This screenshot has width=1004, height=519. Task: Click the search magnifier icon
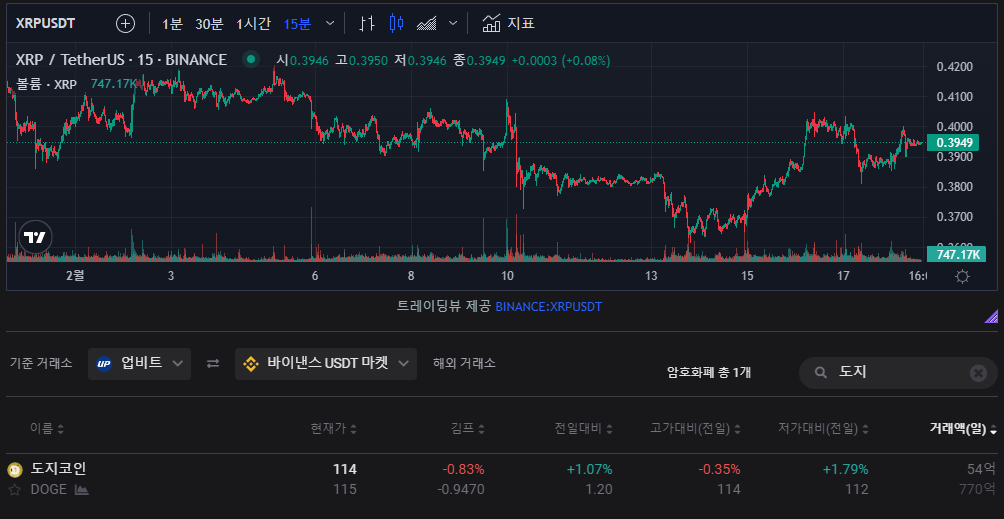[x=819, y=372]
